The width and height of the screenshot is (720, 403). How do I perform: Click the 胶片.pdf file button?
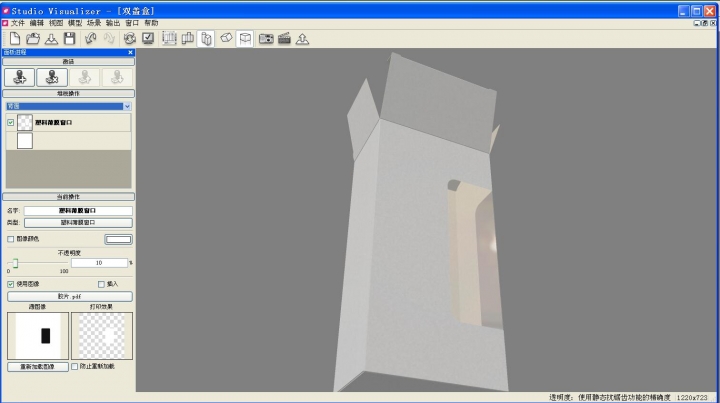pos(68,296)
